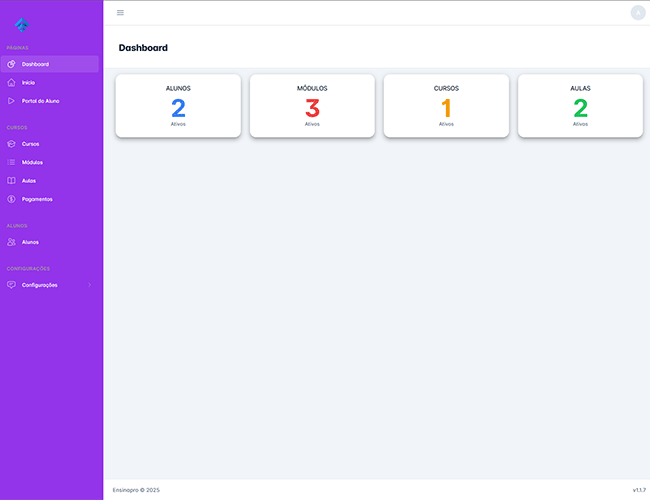Open Portal do Aluno page

click(50, 101)
